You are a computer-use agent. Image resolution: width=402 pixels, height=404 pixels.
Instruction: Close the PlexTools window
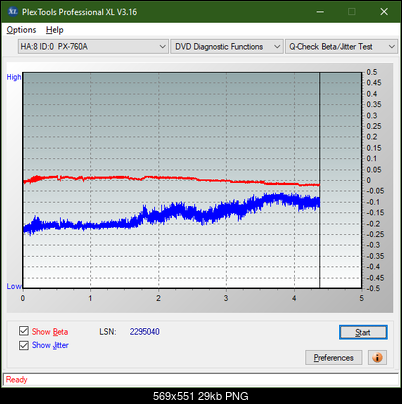[384, 12]
